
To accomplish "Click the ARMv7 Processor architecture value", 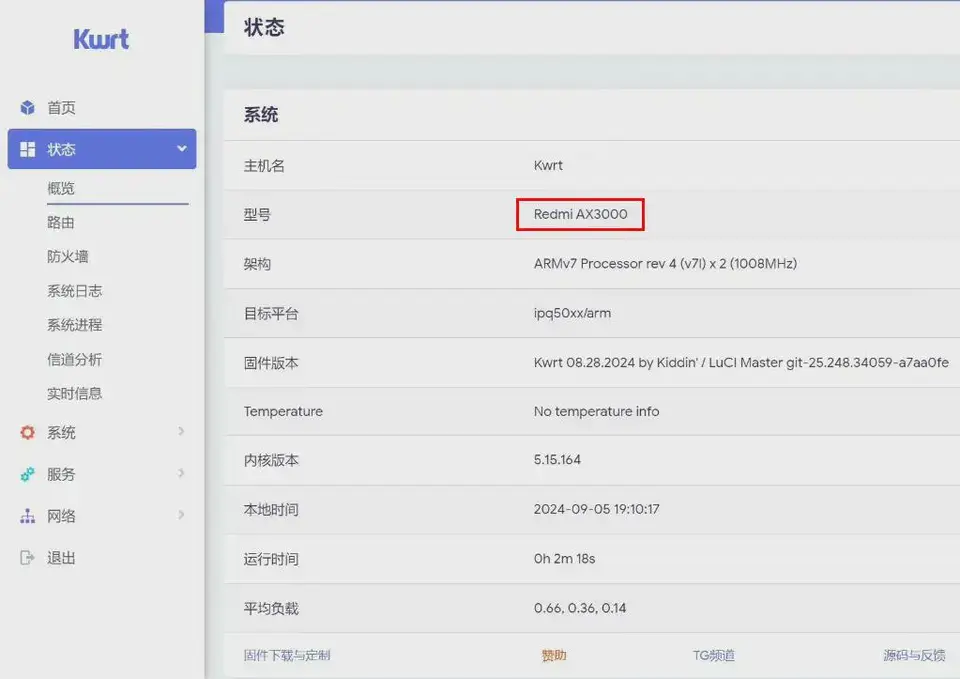I will tap(665, 264).
